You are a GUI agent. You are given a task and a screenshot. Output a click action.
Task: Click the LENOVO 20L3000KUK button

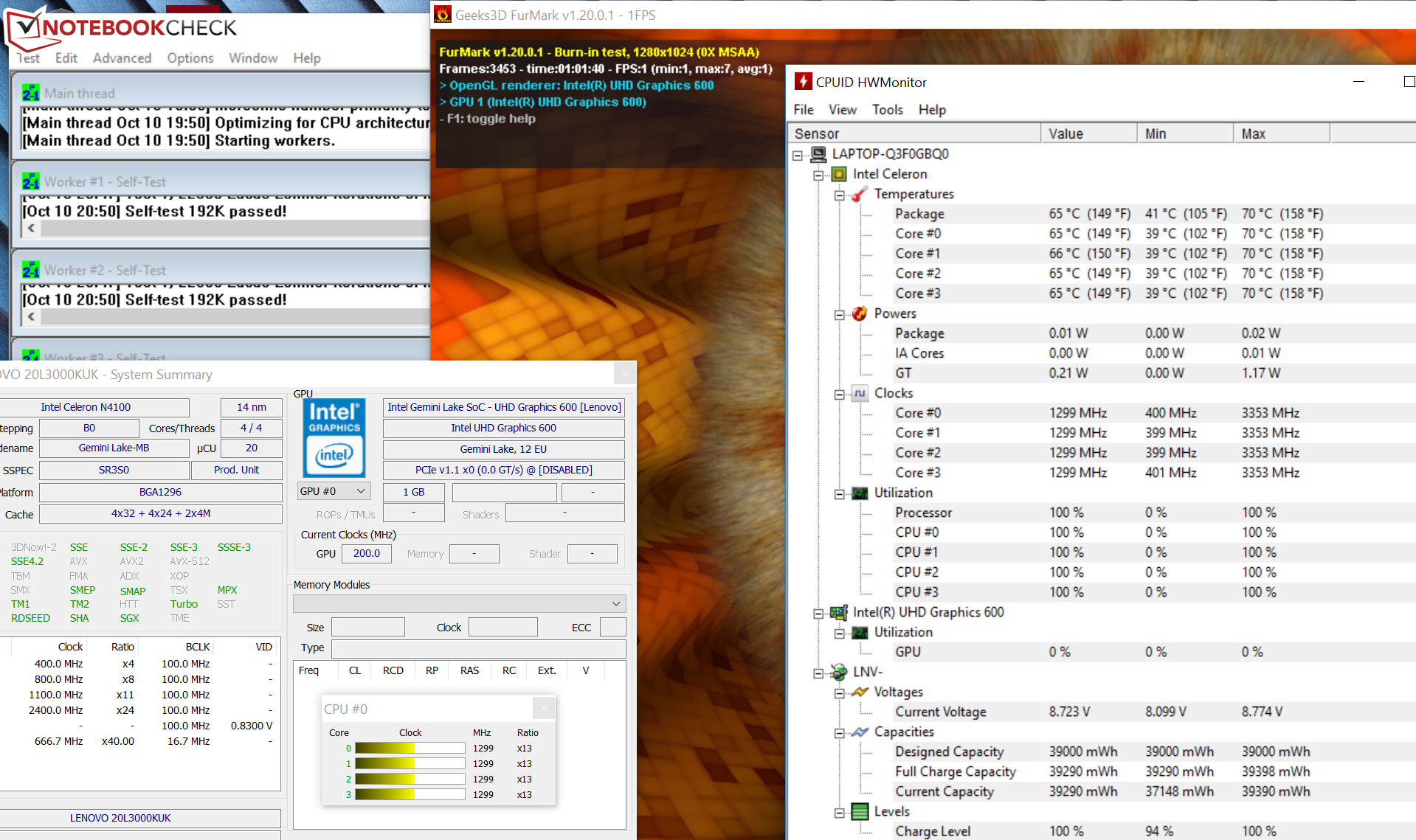pyautogui.click(x=140, y=818)
